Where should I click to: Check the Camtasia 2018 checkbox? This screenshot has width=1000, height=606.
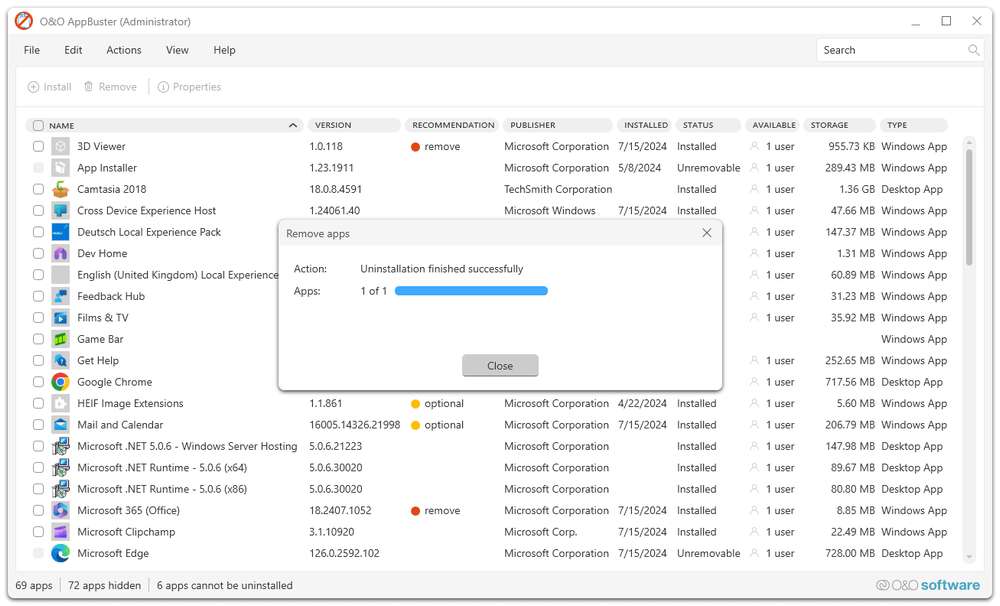coord(38,189)
